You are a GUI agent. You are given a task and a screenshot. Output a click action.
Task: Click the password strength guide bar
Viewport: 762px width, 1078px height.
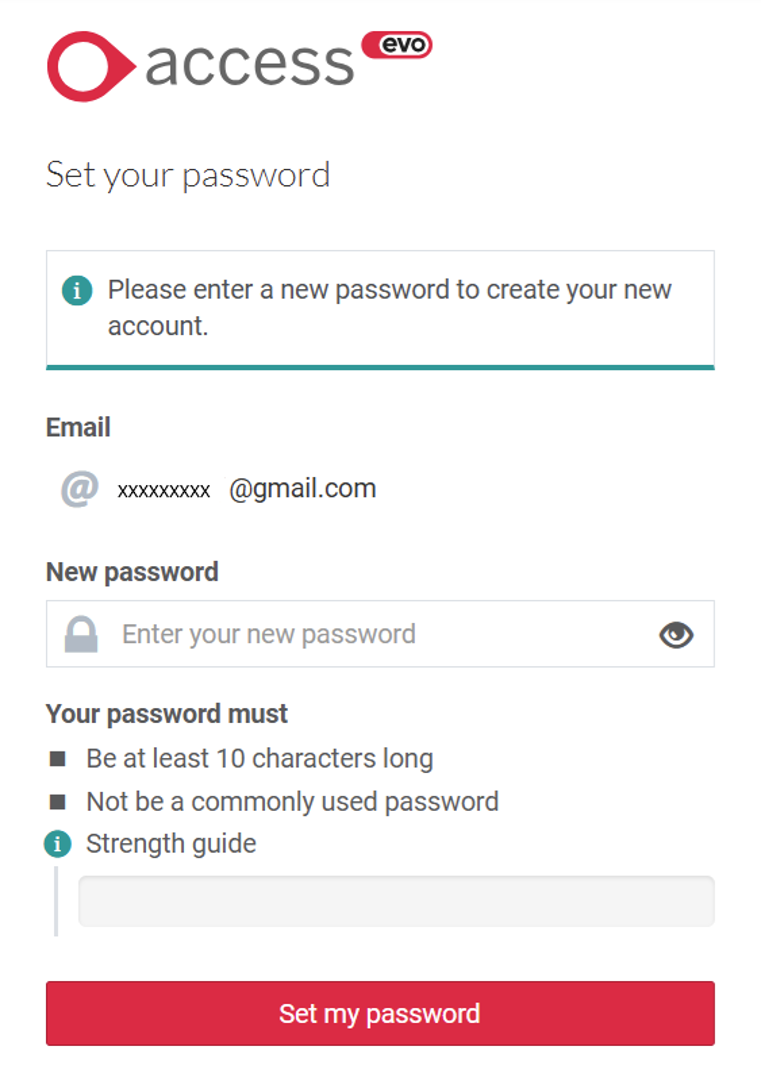[x=396, y=901]
